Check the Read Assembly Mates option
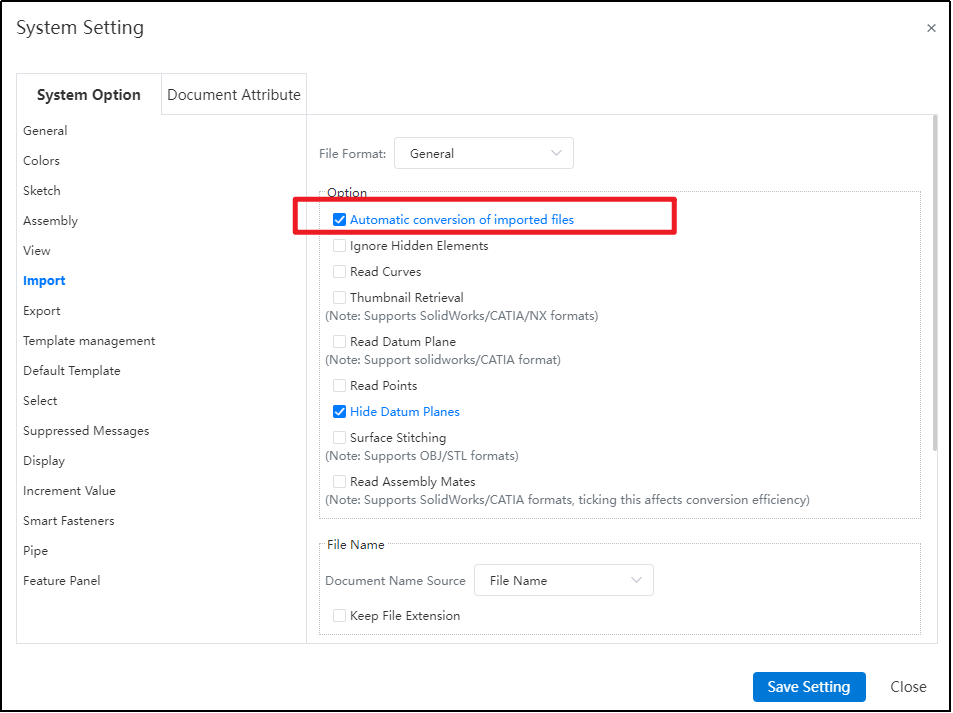Image resolution: width=953 pixels, height=713 pixels. 340,482
